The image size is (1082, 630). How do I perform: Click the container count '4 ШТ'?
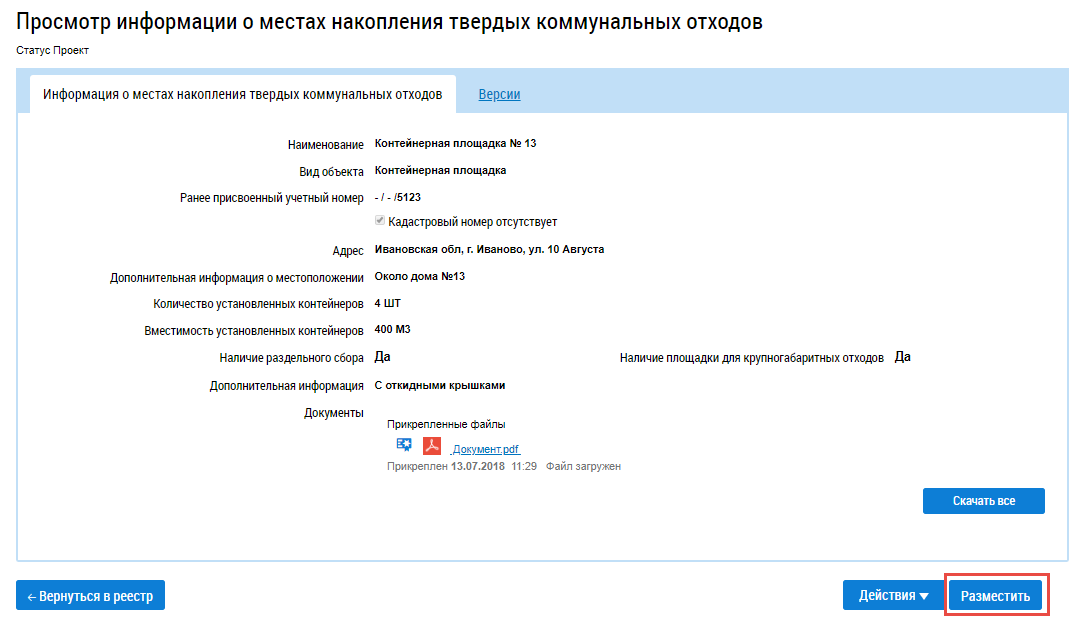pyautogui.click(x=387, y=303)
